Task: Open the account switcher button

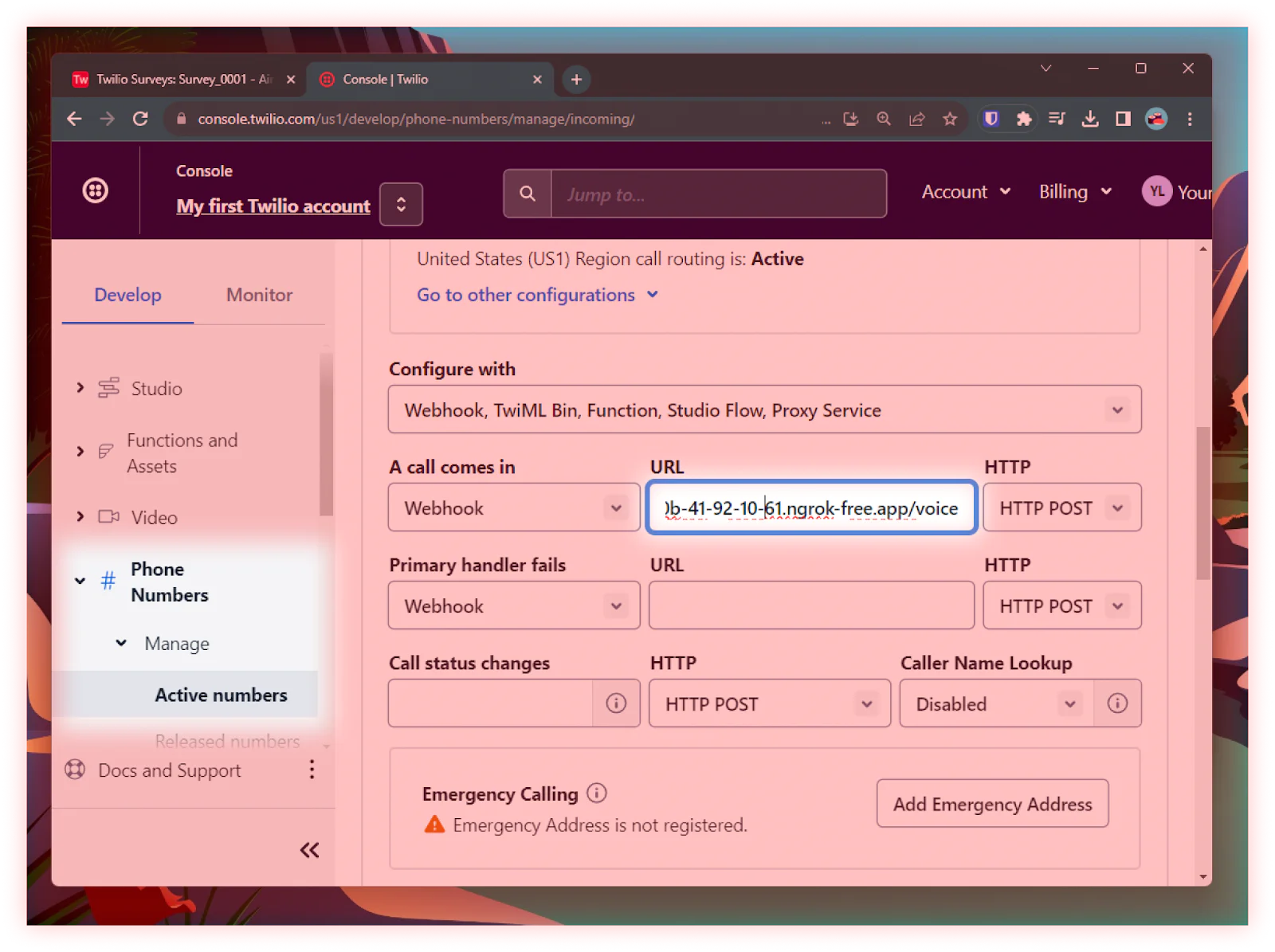Action: tap(401, 204)
